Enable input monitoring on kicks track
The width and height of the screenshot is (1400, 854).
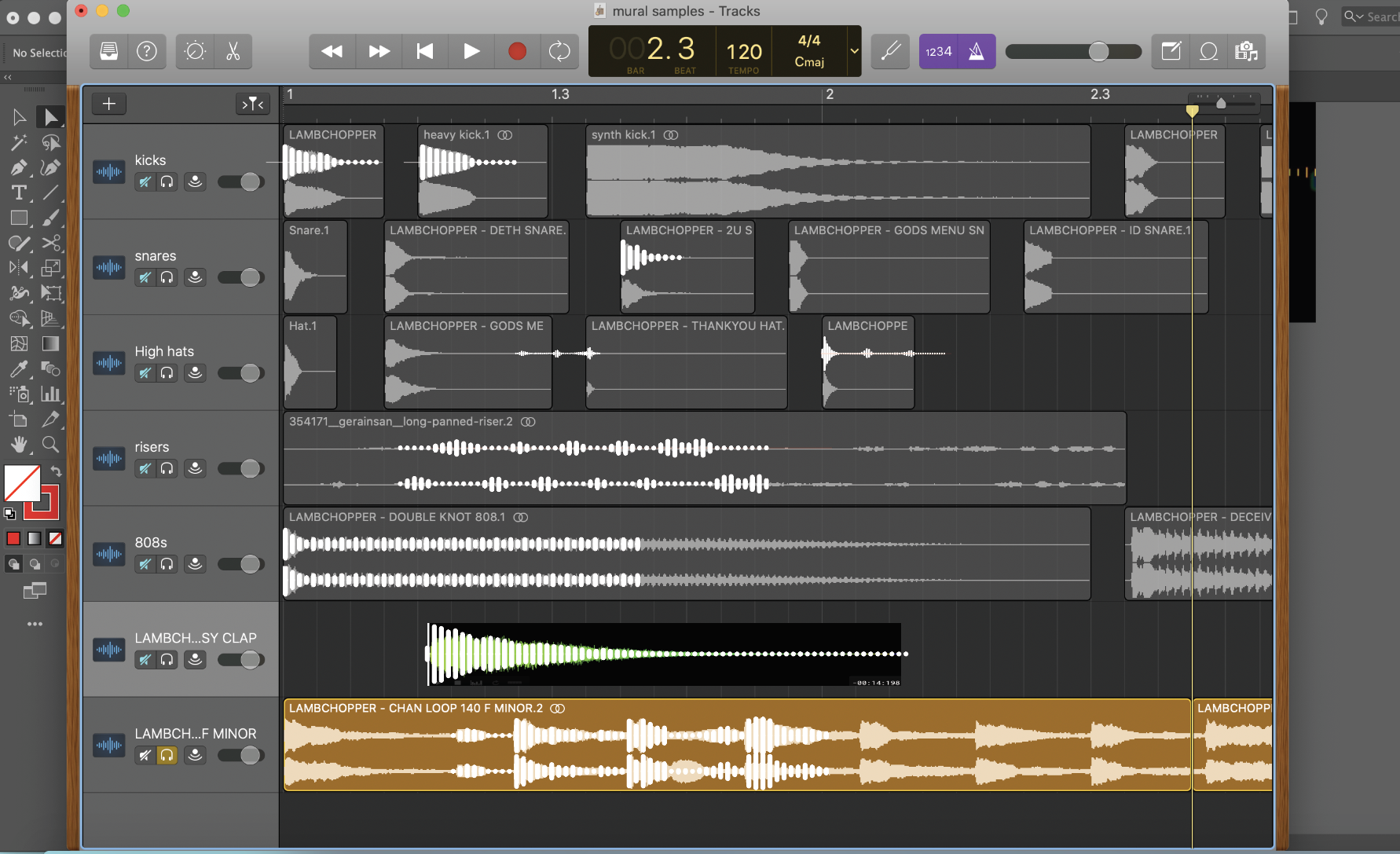coord(195,182)
